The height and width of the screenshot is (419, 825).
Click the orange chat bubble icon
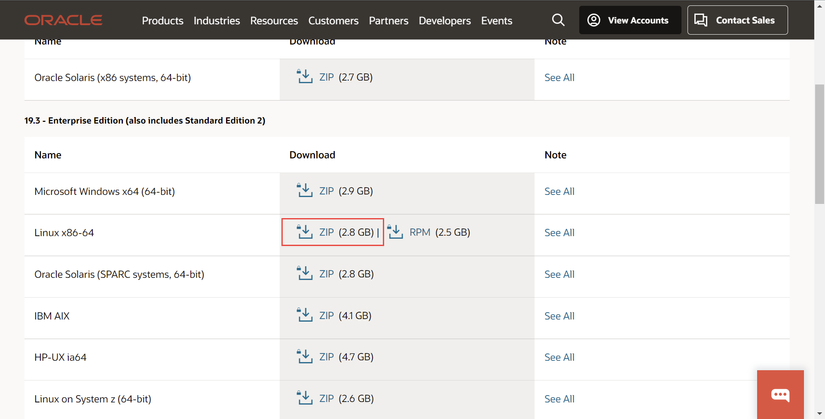(780, 394)
